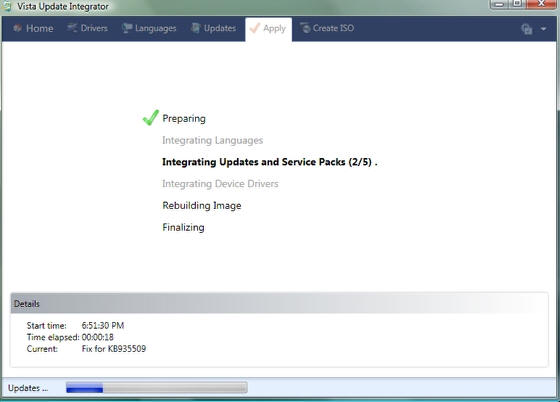The width and height of the screenshot is (560, 402).
Task: Click the Drivers tab icon
Action: click(72, 27)
